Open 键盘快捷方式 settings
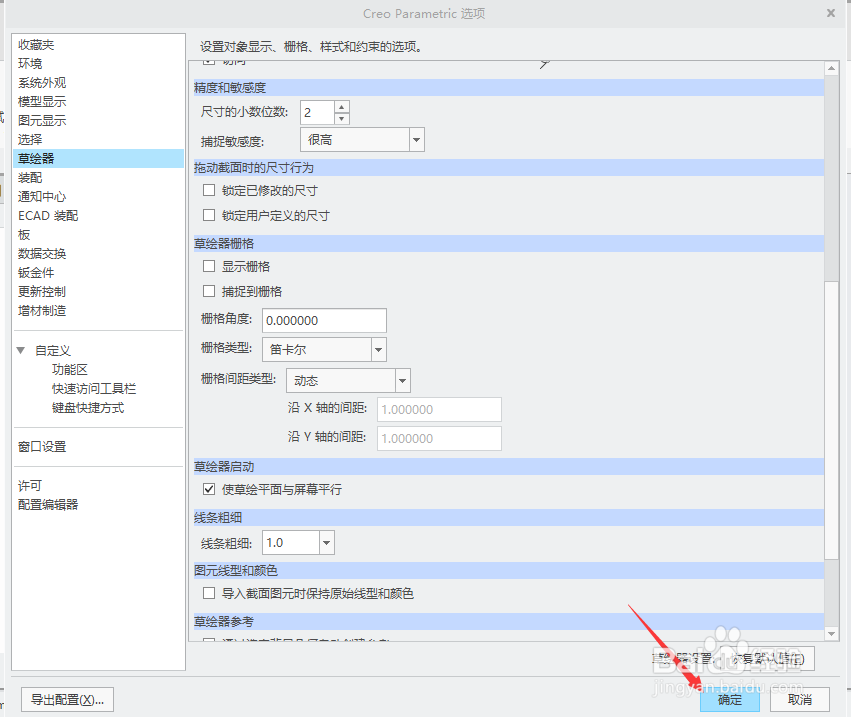Screen dimensions: 851x717 tap(88, 408)
